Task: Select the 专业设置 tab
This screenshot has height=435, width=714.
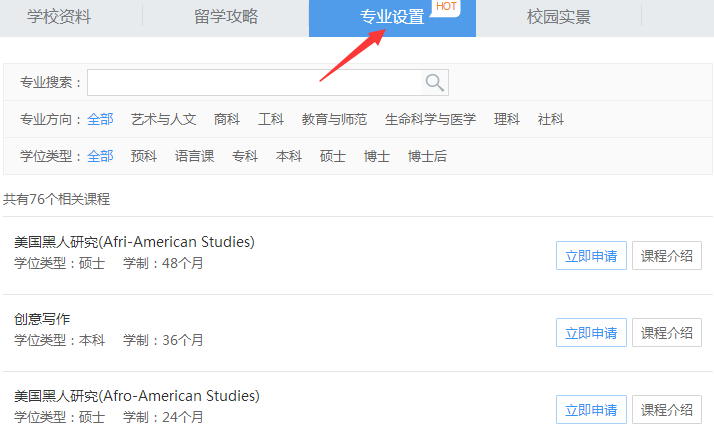Action: (x=392, y=17)
